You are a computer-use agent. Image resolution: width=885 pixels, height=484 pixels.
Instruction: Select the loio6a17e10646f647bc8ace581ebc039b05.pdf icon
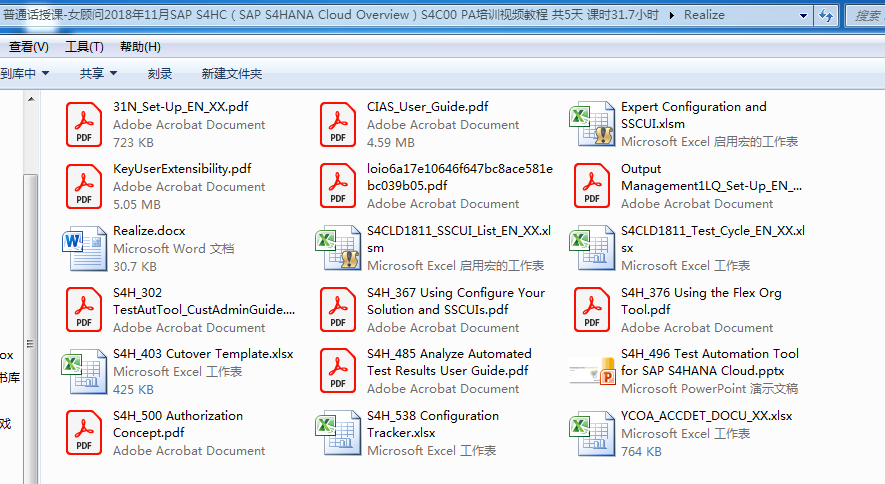338,186
